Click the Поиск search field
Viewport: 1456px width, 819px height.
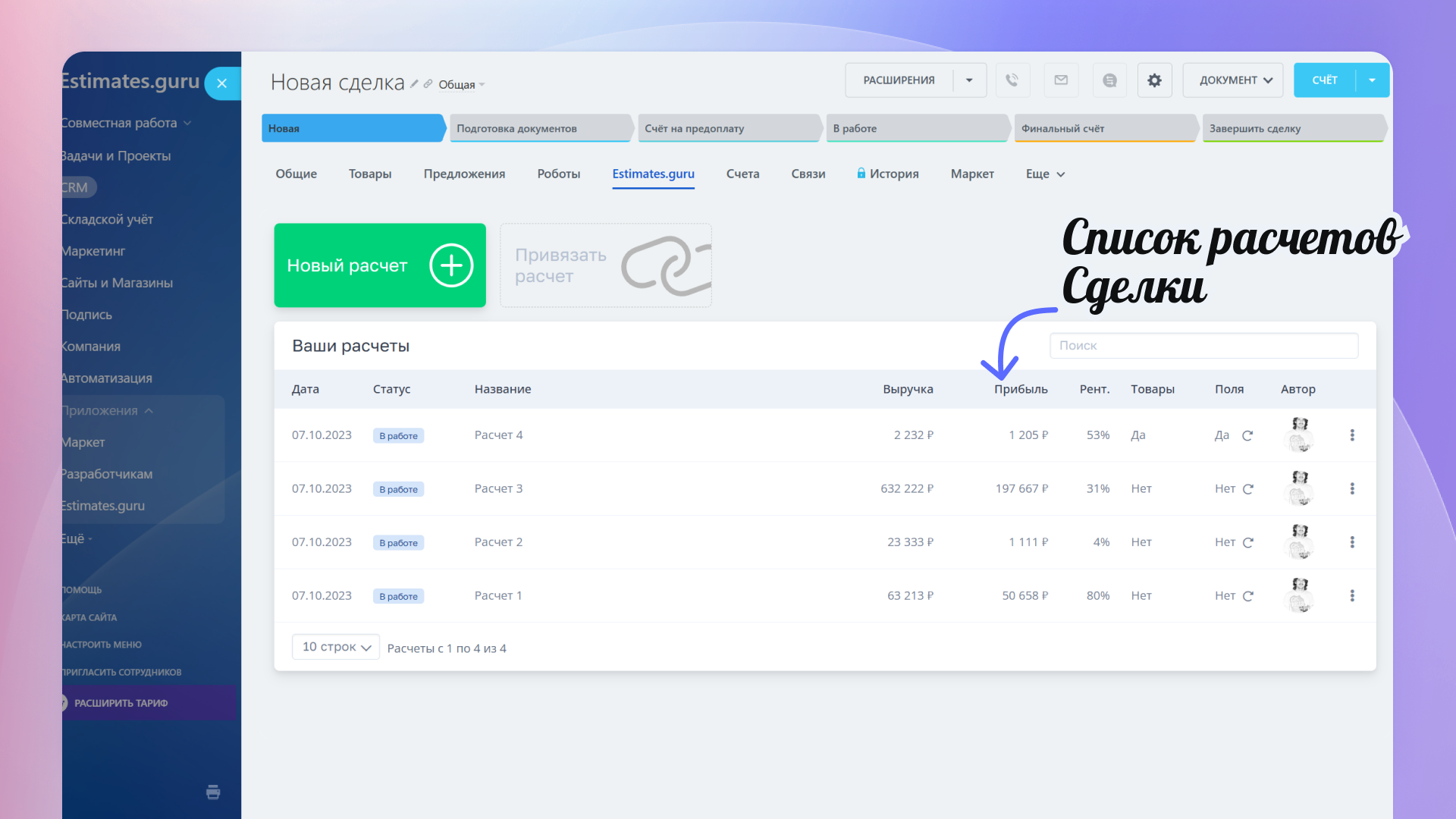coord(1203,346)
